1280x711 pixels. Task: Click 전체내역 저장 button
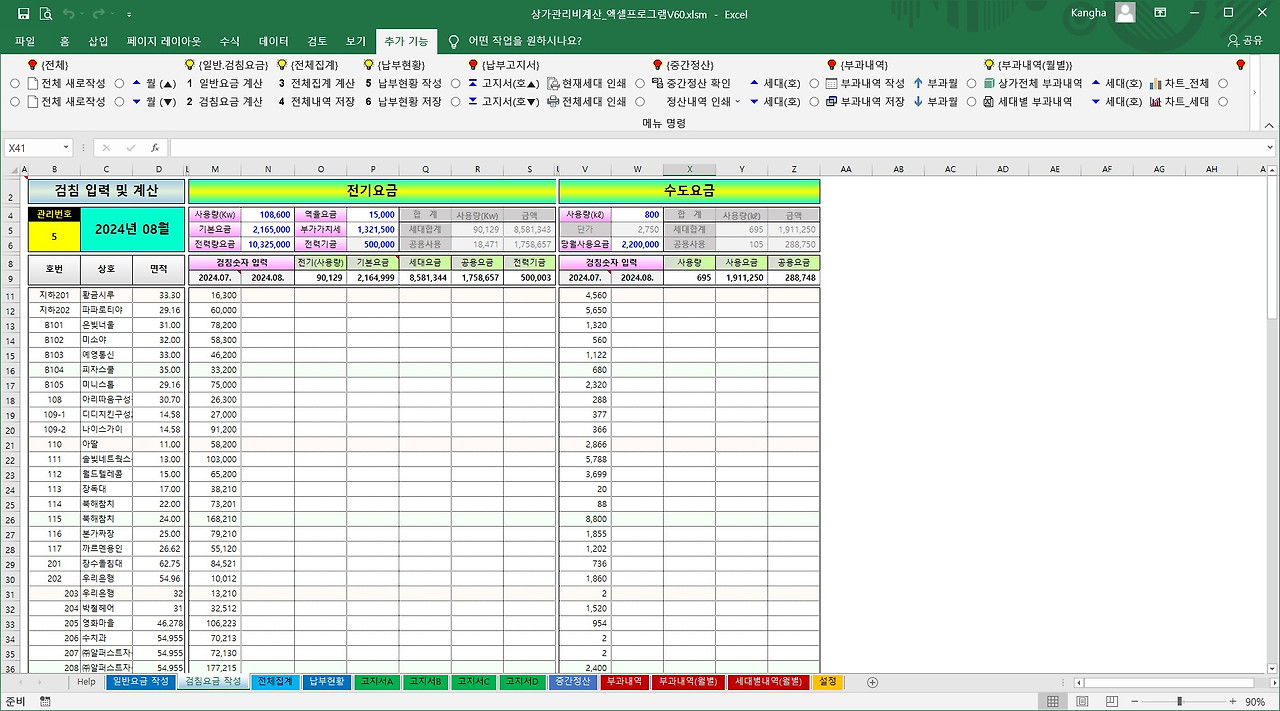click(316, 101)
